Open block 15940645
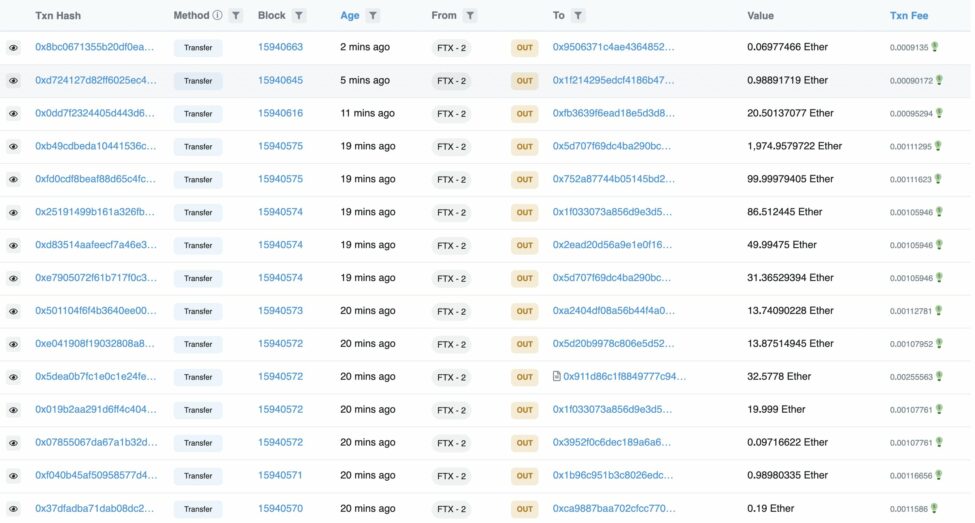This screenshot has width=975, height=523. [x=280, y=80]
